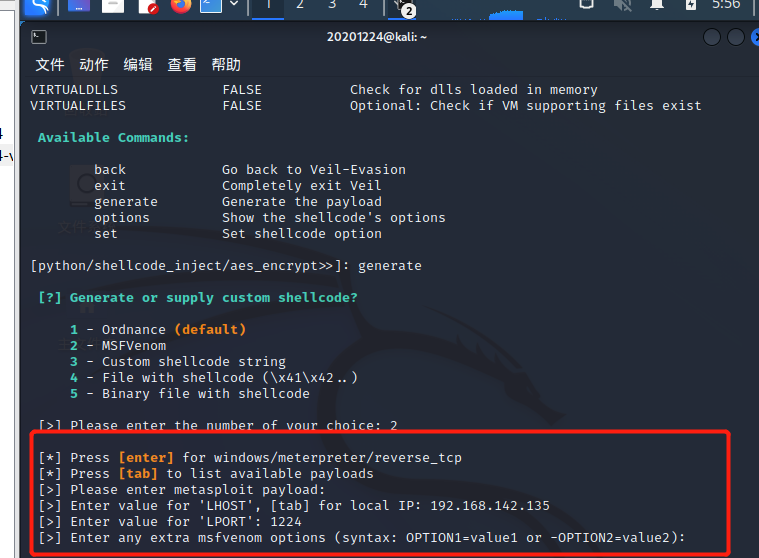Open the 编辑 menu
Image resolution: width=759 pixels, height=558 pixels.
138,64
